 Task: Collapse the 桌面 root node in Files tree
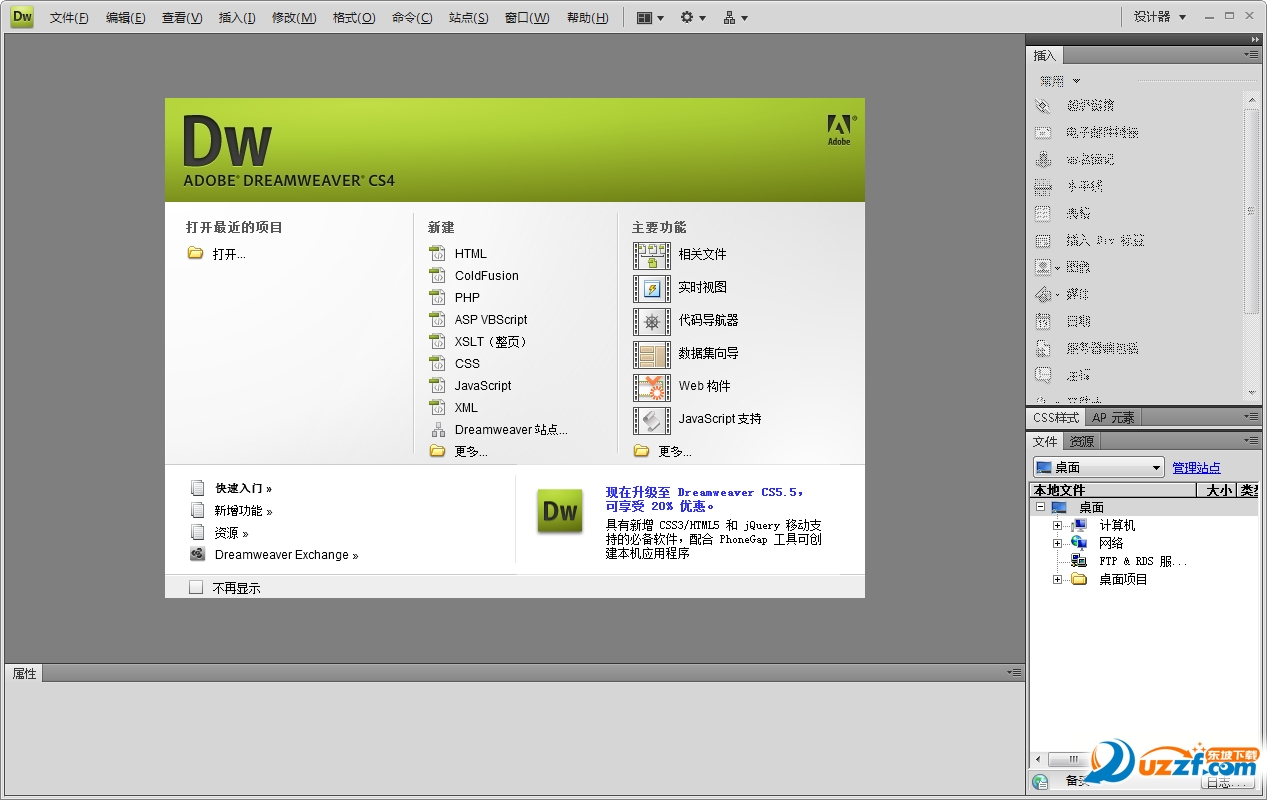1040,508
